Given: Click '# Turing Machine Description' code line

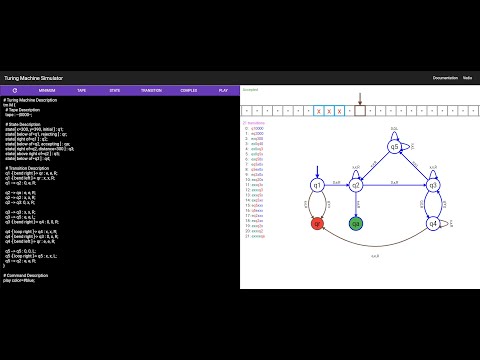Looking at the screenshot, I should pos(30,100).
